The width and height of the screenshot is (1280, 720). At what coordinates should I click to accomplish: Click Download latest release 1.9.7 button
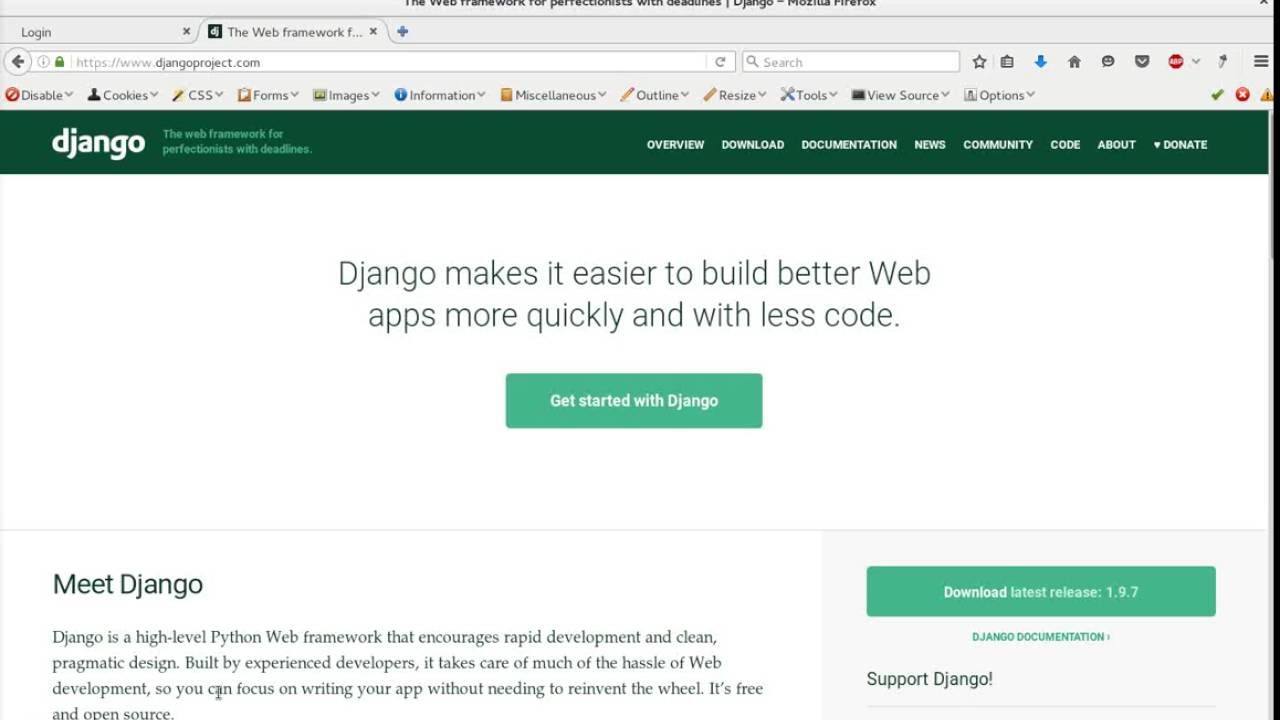click(x=1041, y=591)
